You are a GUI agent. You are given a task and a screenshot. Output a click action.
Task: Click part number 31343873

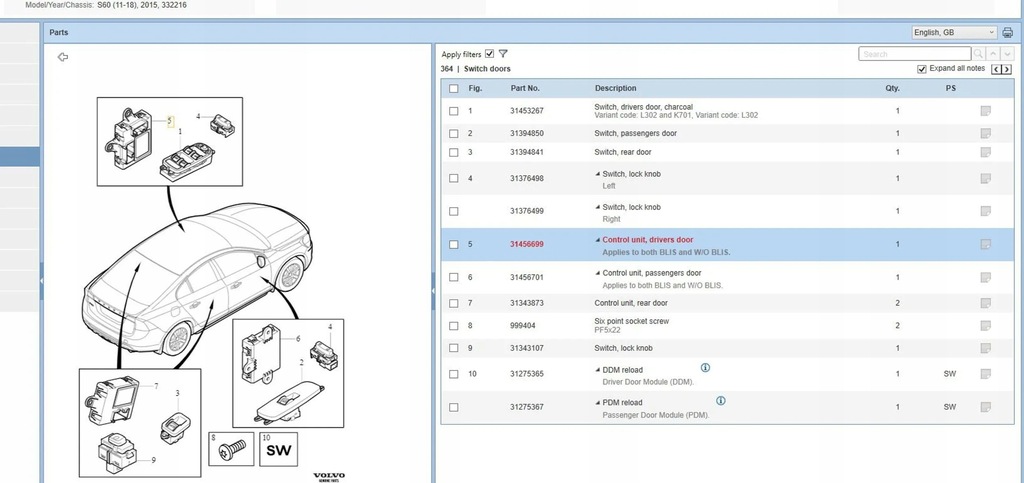point(526,303)
